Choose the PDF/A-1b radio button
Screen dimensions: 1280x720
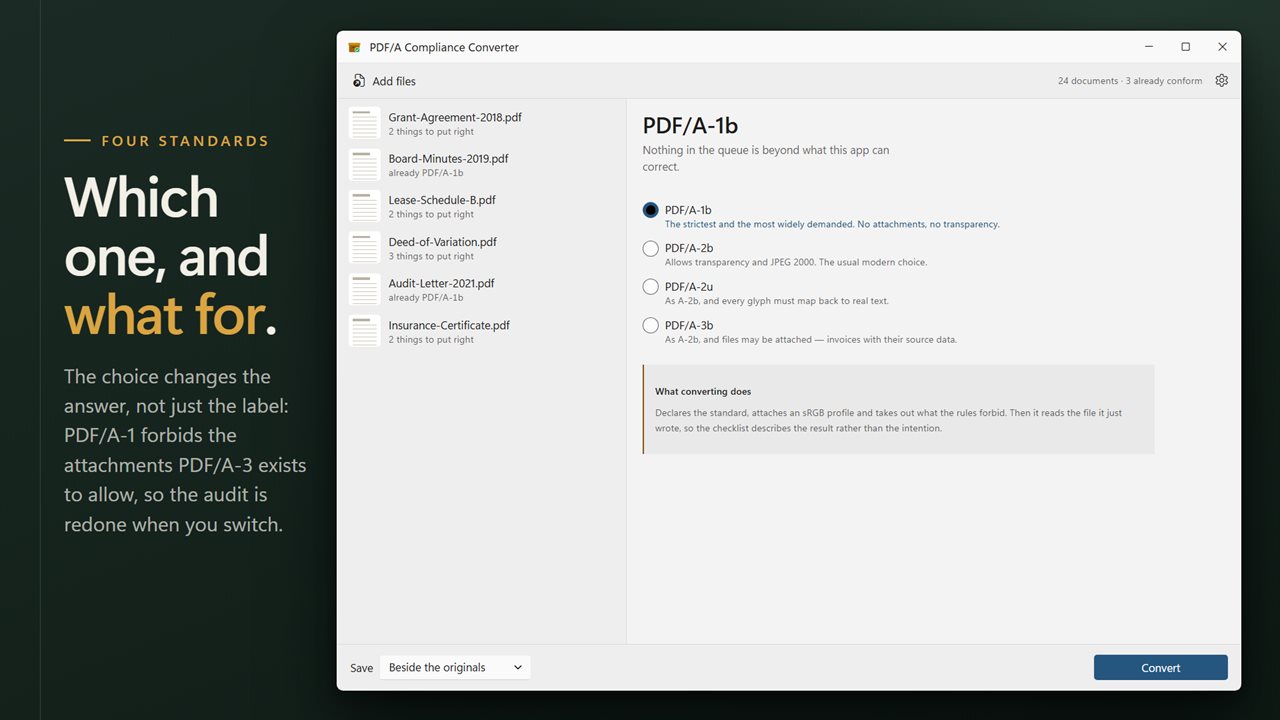(x=651, y=210)
